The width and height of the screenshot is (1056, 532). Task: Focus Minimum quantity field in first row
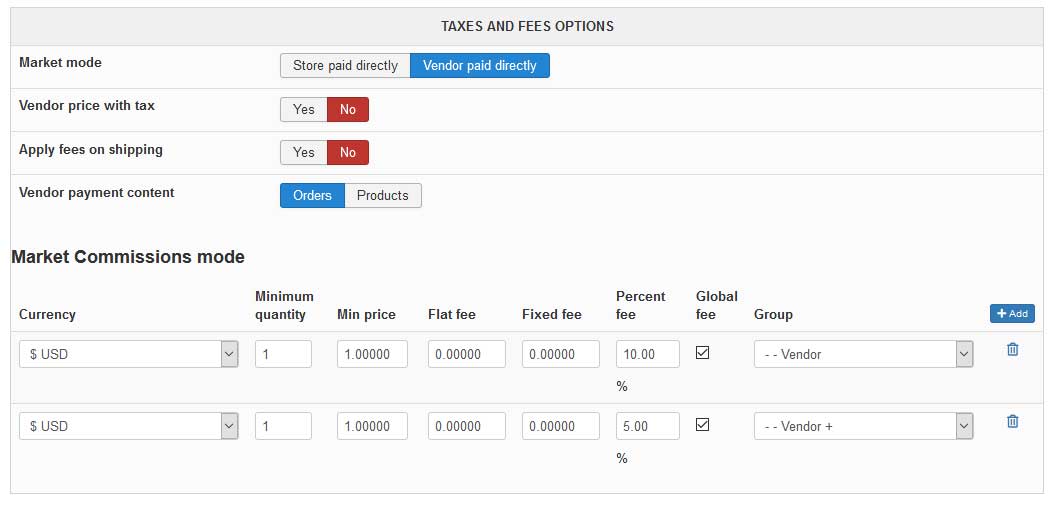[x=283, y=354]
